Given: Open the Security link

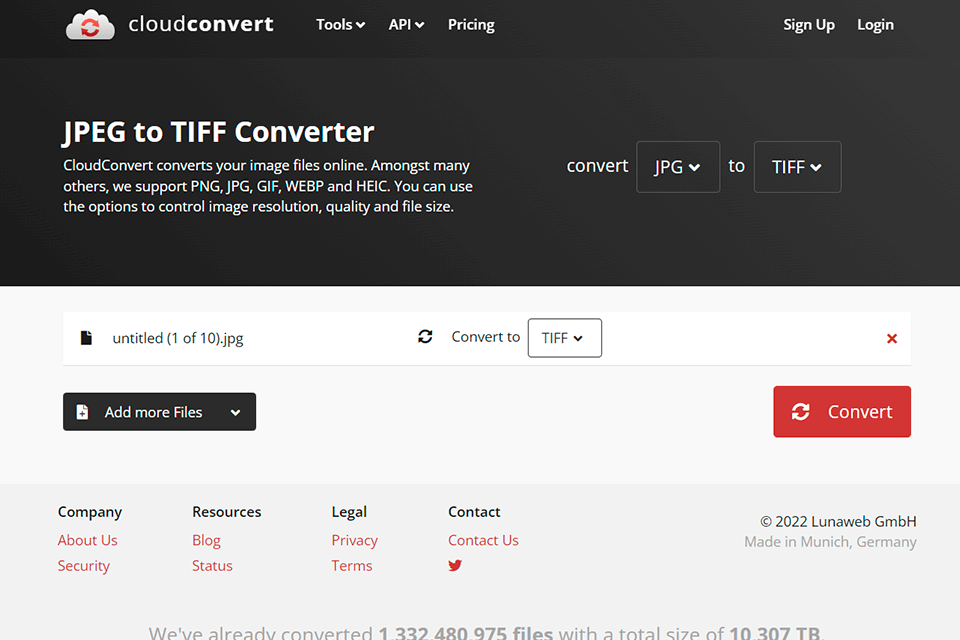Looking at the screenshot, I should coord(84,566).
